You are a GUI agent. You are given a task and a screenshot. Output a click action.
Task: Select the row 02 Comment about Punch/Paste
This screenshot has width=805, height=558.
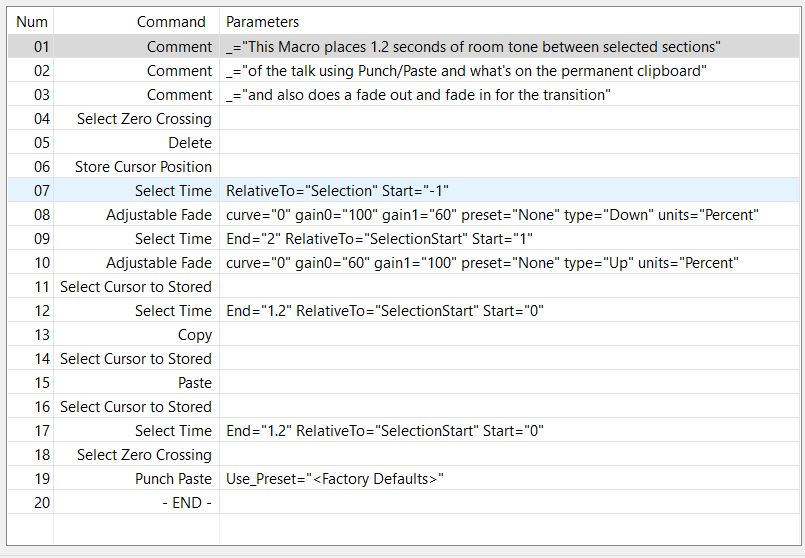click(x=404, y=71)
